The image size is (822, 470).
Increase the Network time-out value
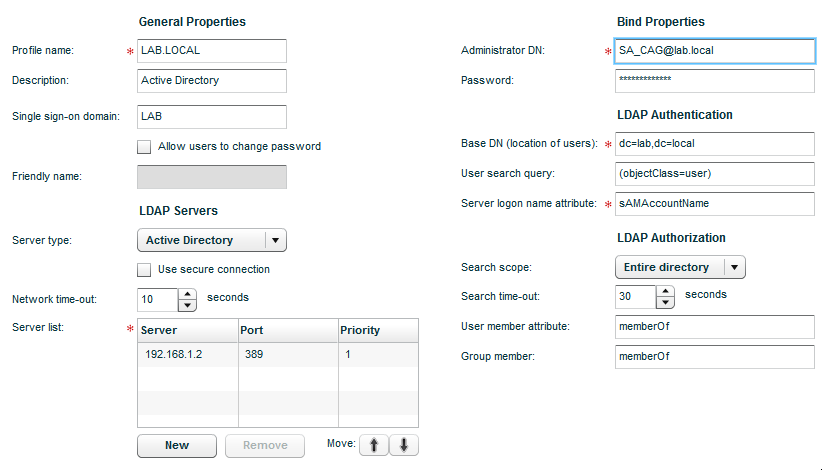[x=187, y=294]
